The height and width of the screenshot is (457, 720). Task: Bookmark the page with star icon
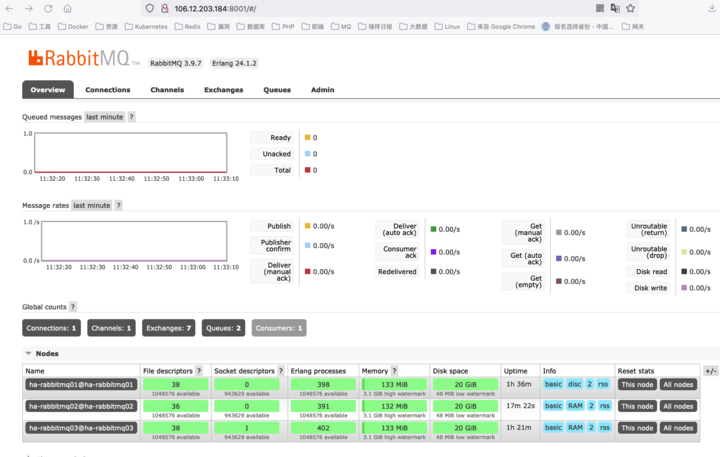point(630,8)
